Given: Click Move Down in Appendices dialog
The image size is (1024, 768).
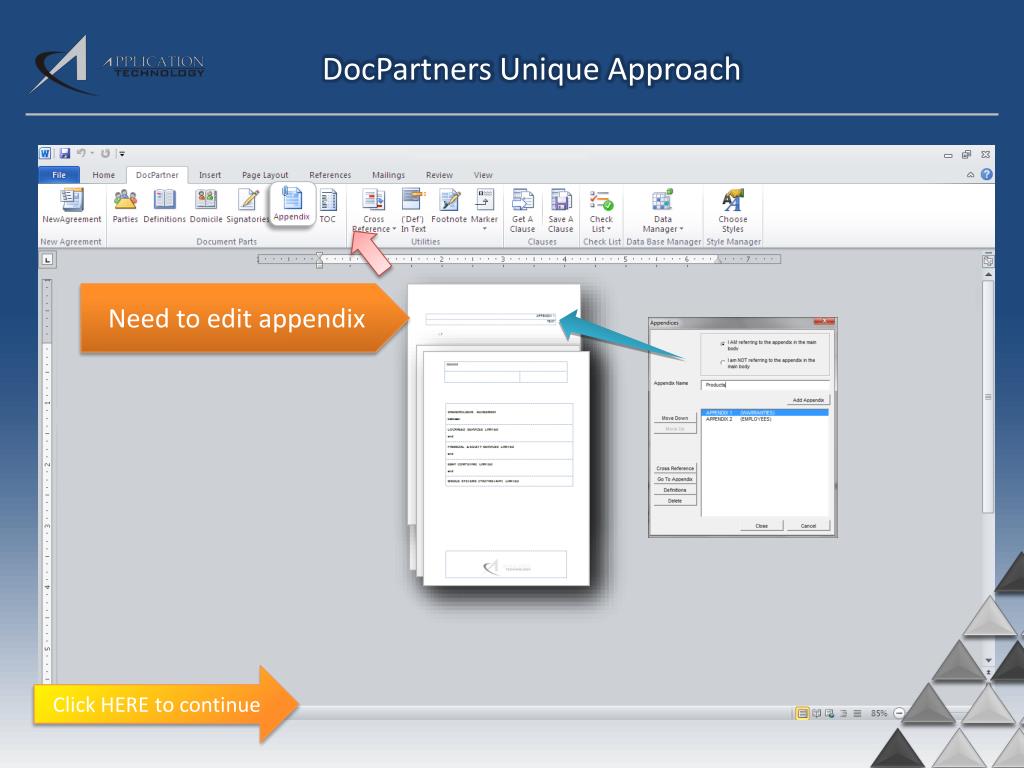Looking at the screenshot, I should pyautogui.click(x=675, y=418).
